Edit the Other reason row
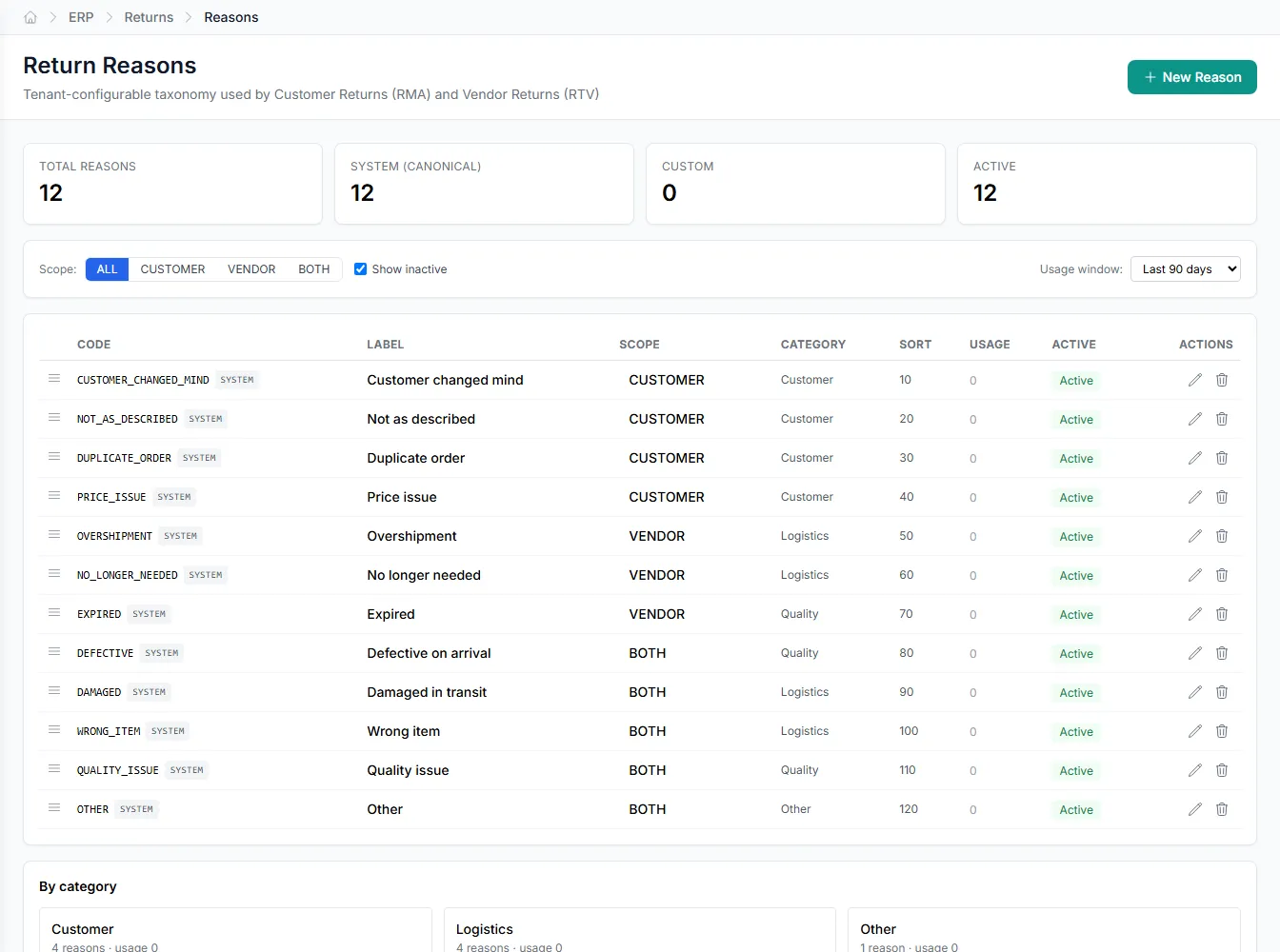This screenshot has width=1280, height=952. tap(1195, 809)
